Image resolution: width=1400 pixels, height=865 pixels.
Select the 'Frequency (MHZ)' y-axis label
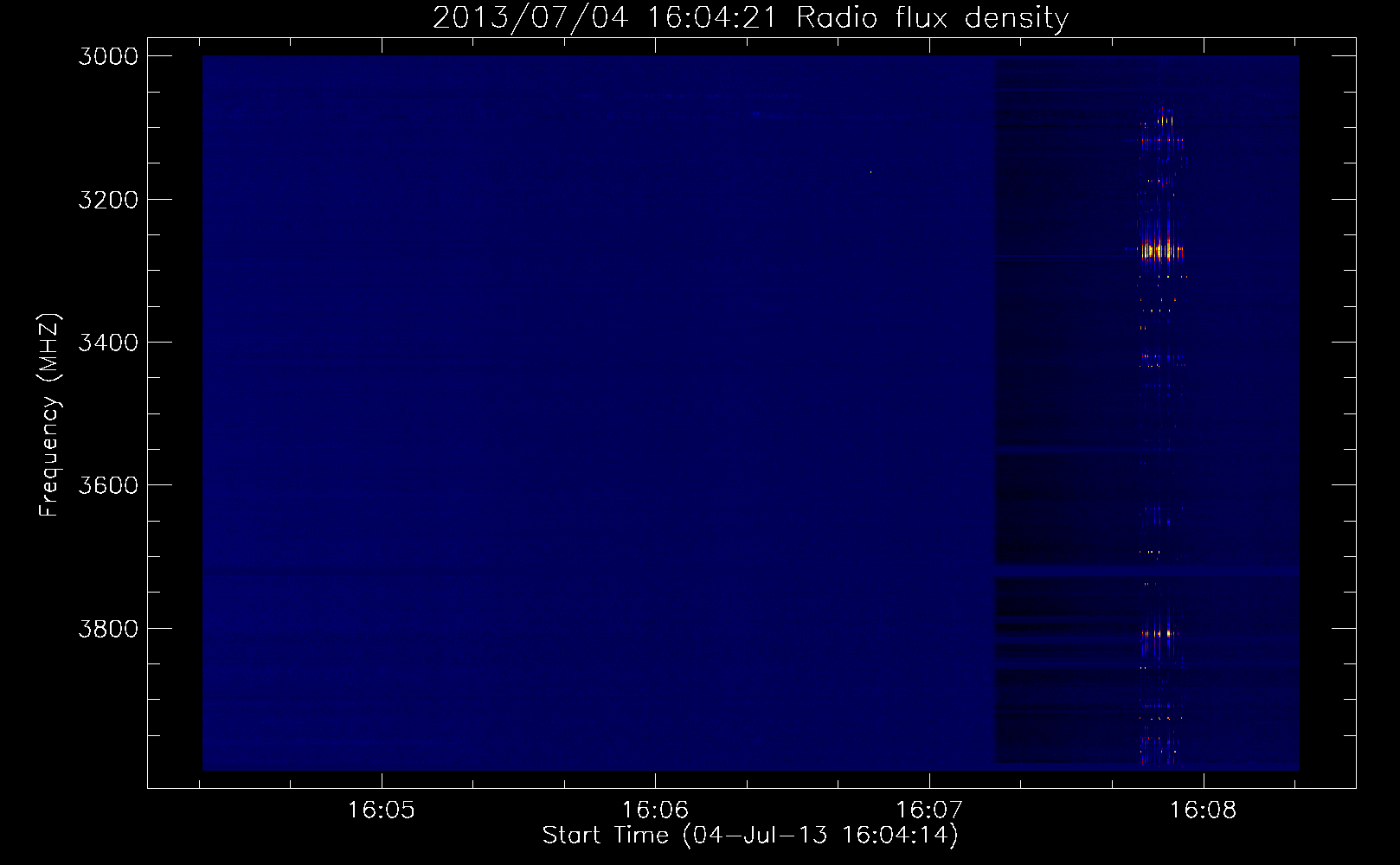point(49,415)
